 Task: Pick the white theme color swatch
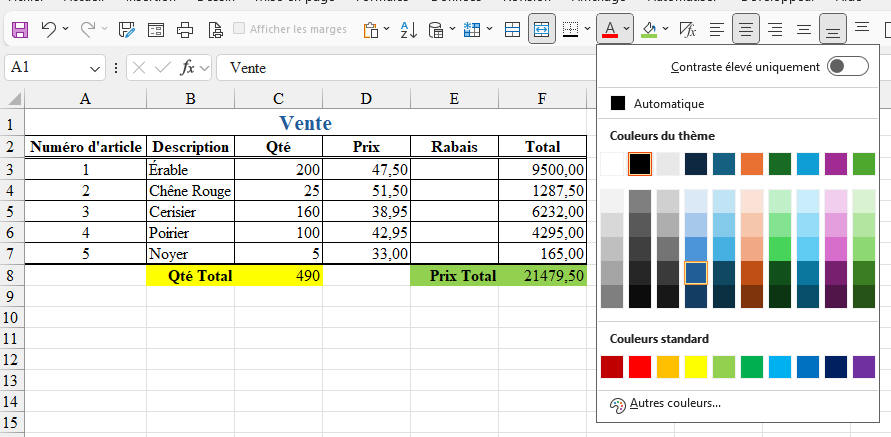coord(611,164)
